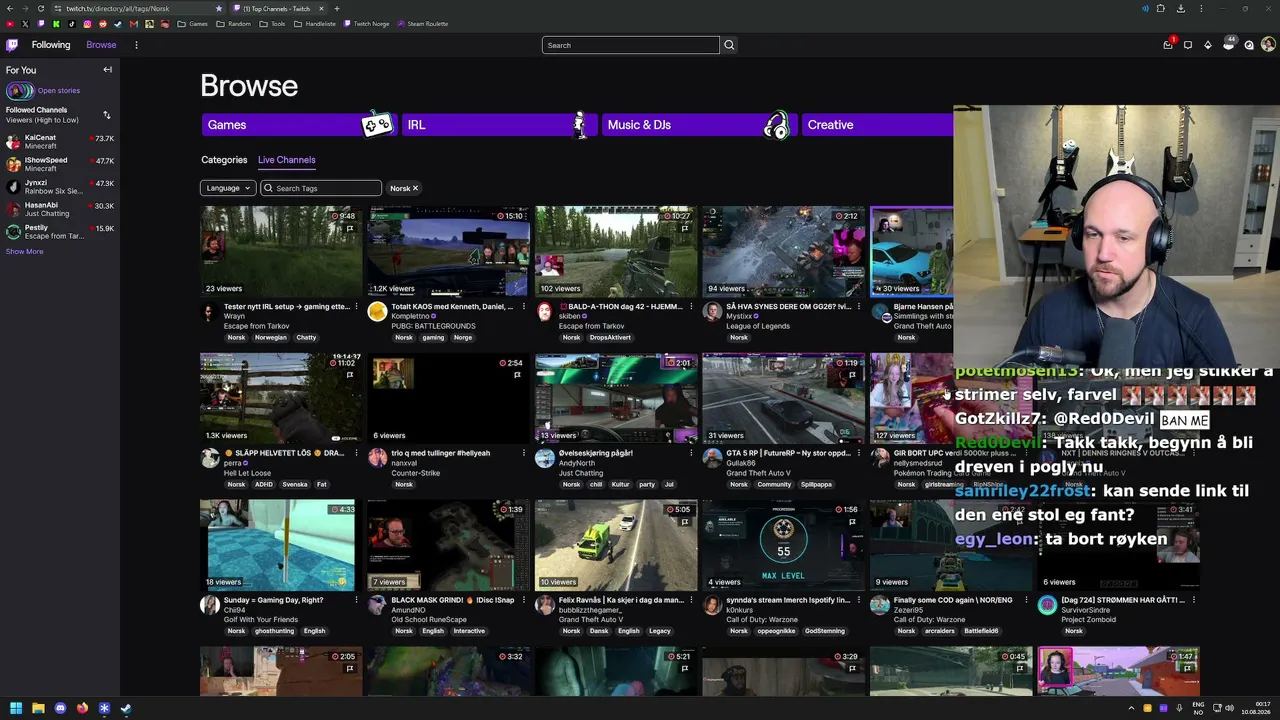This screenshot has width=1280, height=720.
Task: Click the search magnifier button
Action: click(729, 45)
